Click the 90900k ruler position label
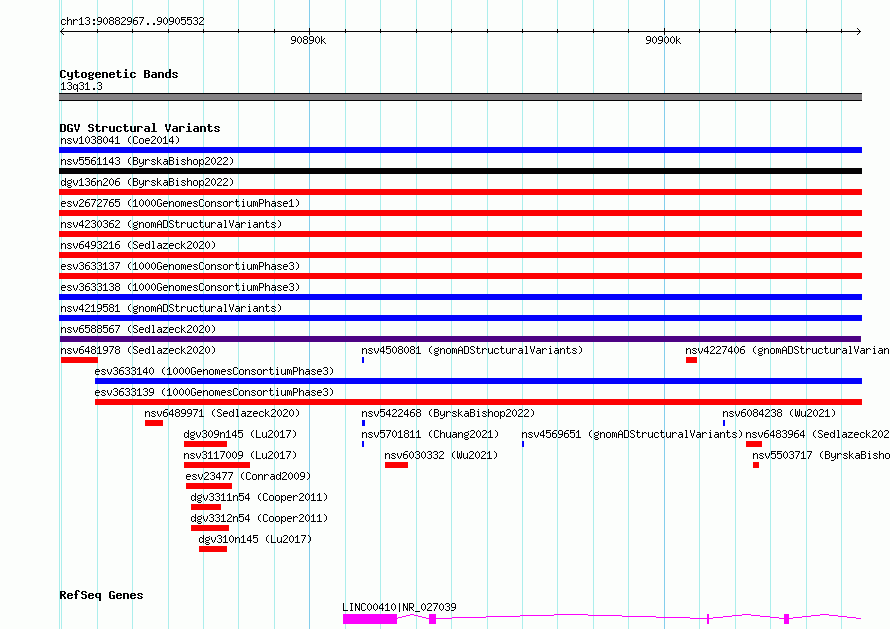 [663, 40]
